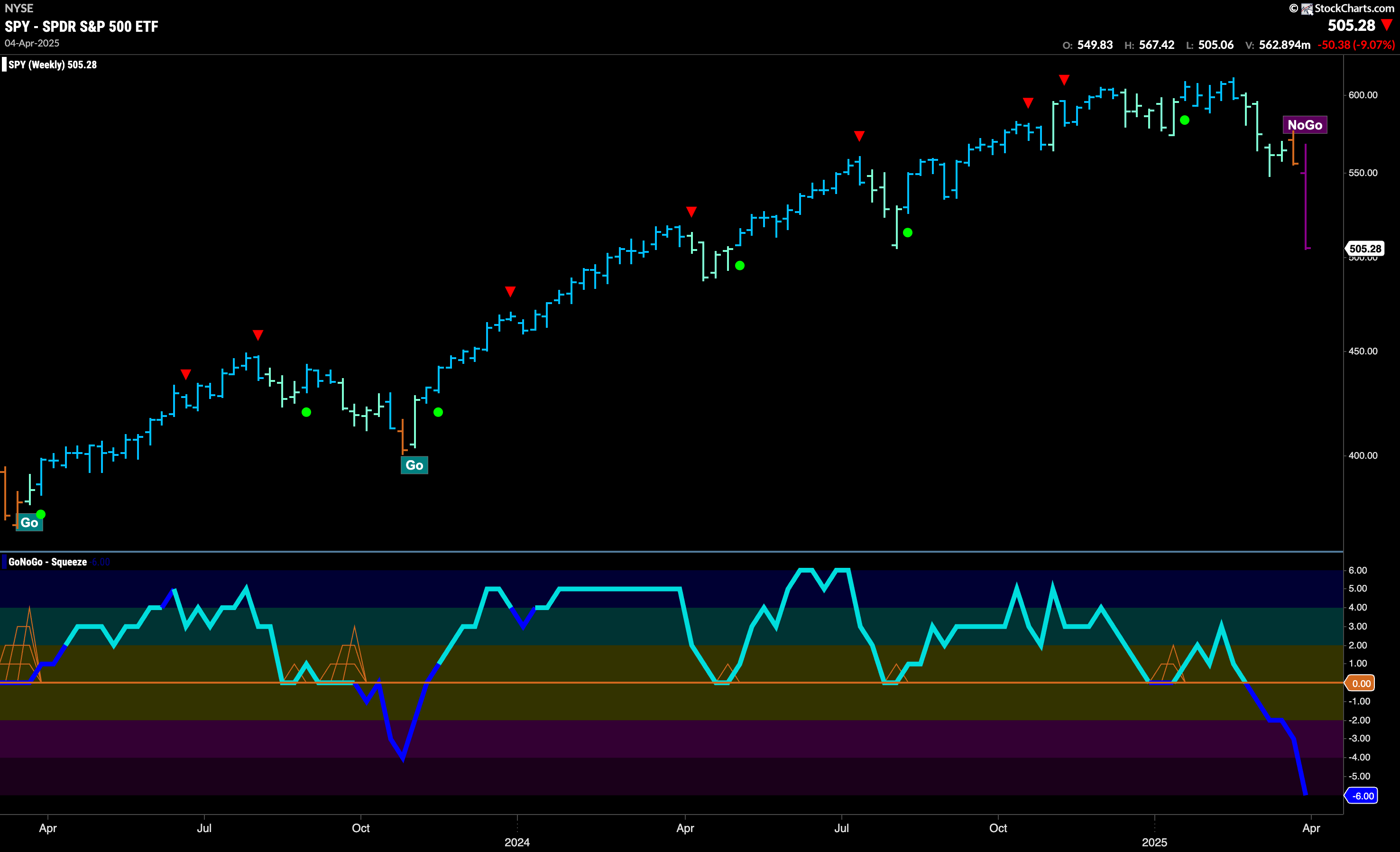Click the GoNoGo - Squeeze legend label
This screenshot has height=852, width=1400.
(x=48, y=562)
